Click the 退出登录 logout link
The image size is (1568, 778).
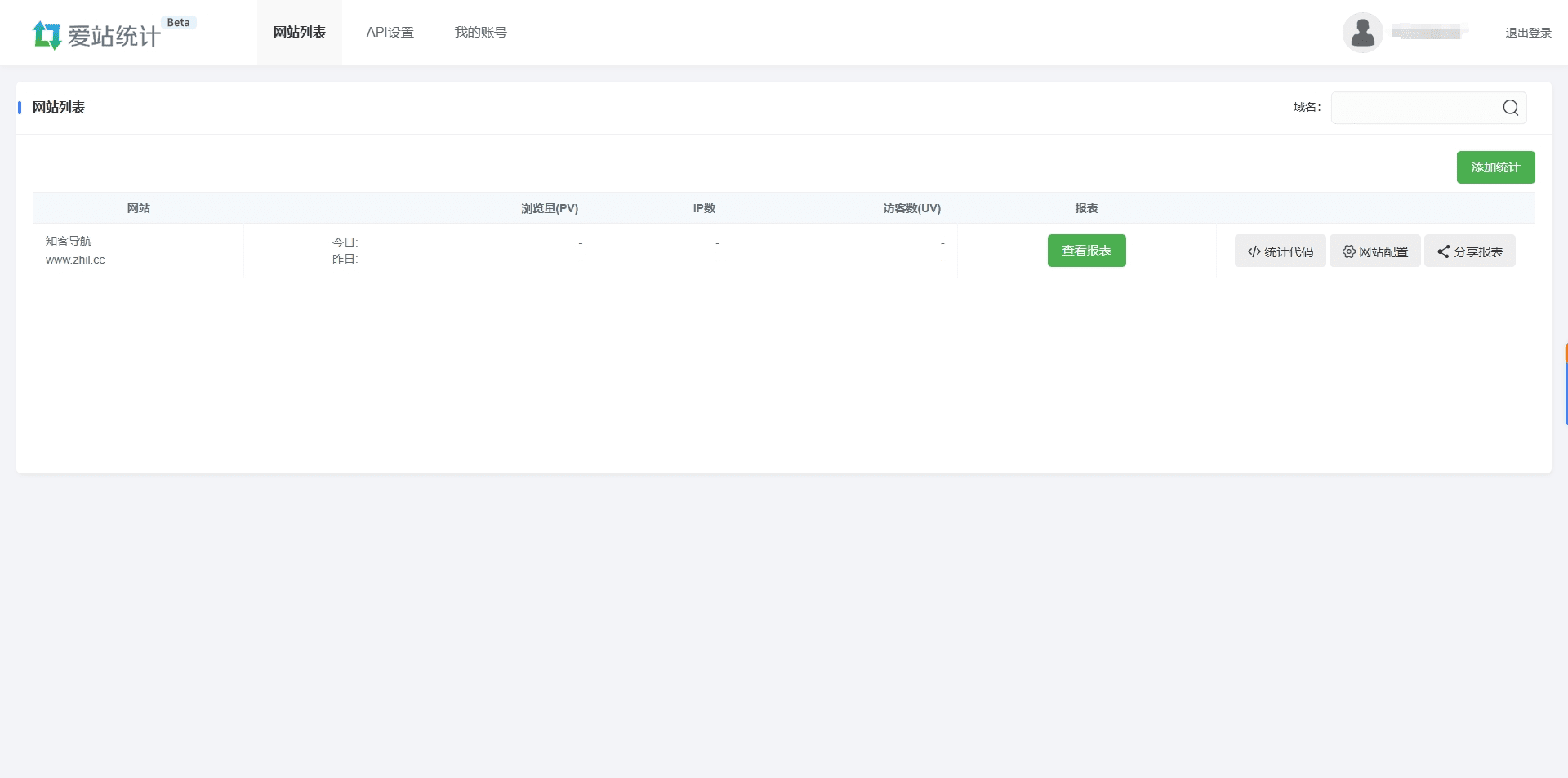(1528, 33)
